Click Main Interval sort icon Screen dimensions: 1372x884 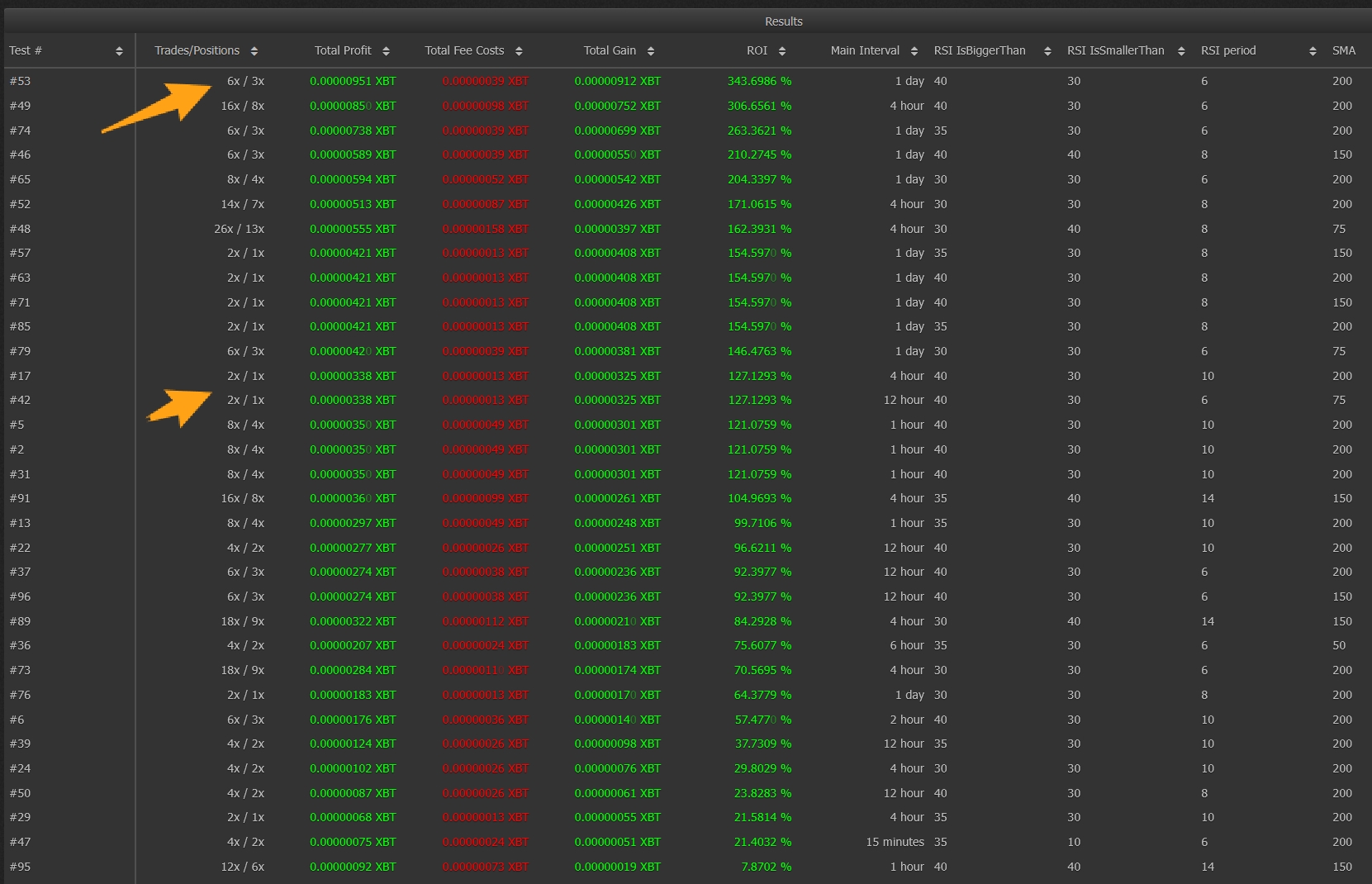(x=914, y=51)
